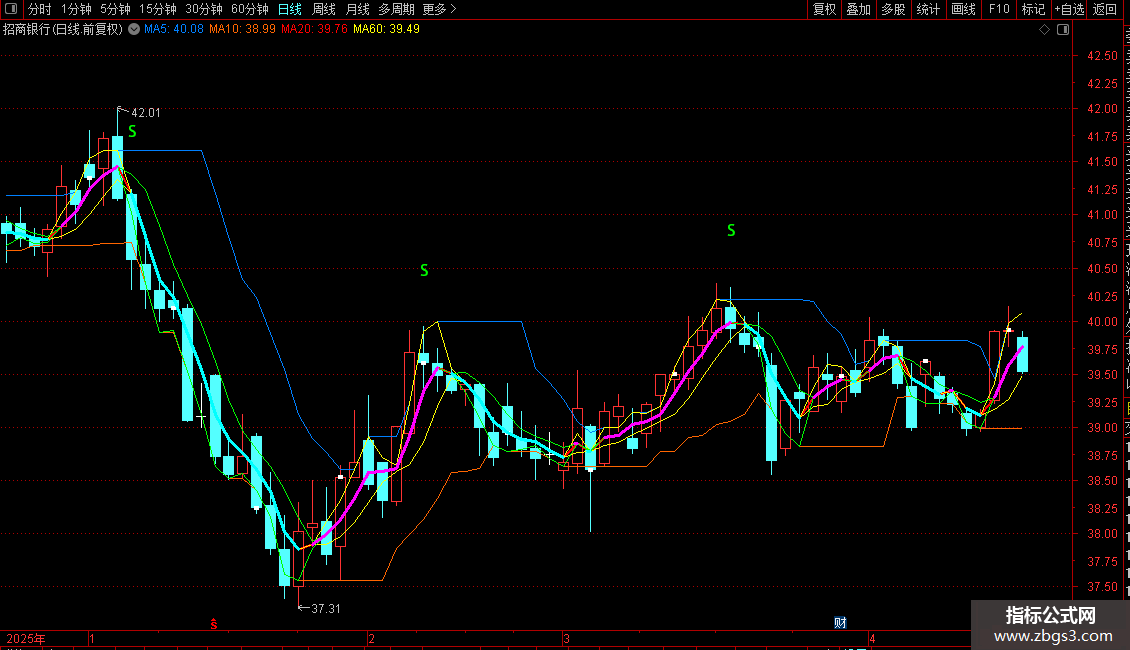This screenshot has width=1130, height=650.
Task: Add stock with +自选 button
Action: click(1069, 9)
